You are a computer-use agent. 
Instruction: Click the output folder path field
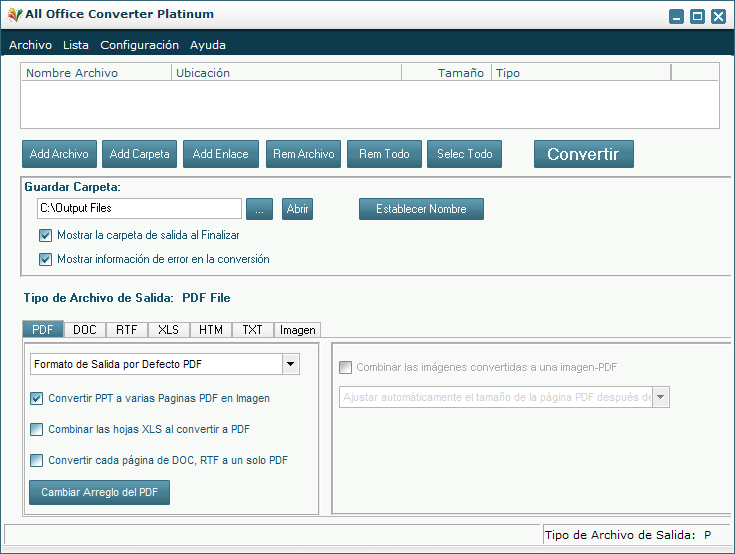[139, 209]
